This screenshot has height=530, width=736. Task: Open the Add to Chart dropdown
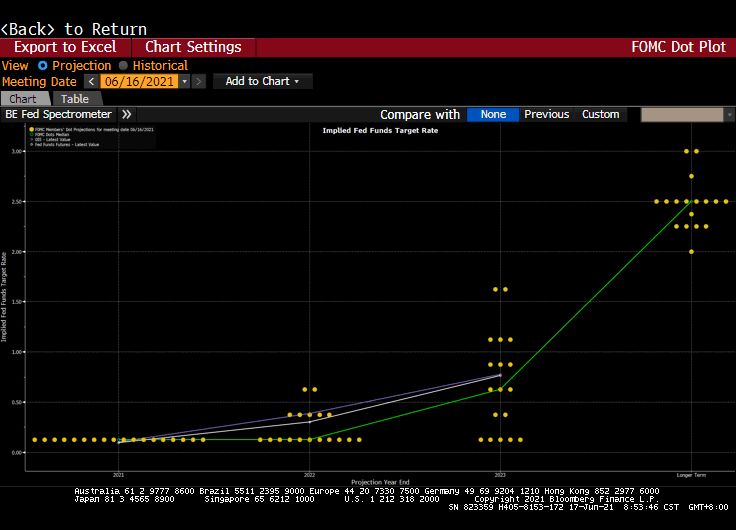coord(262,81)
